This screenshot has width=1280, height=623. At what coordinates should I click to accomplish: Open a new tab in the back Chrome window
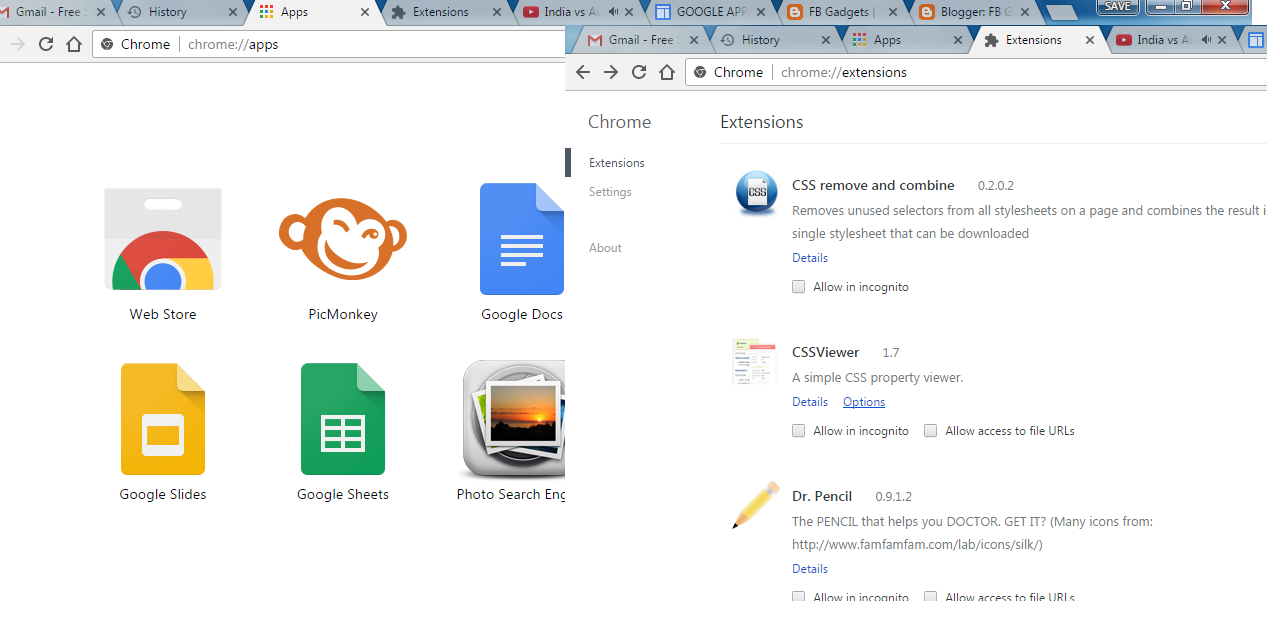(x=1061, y=13)
